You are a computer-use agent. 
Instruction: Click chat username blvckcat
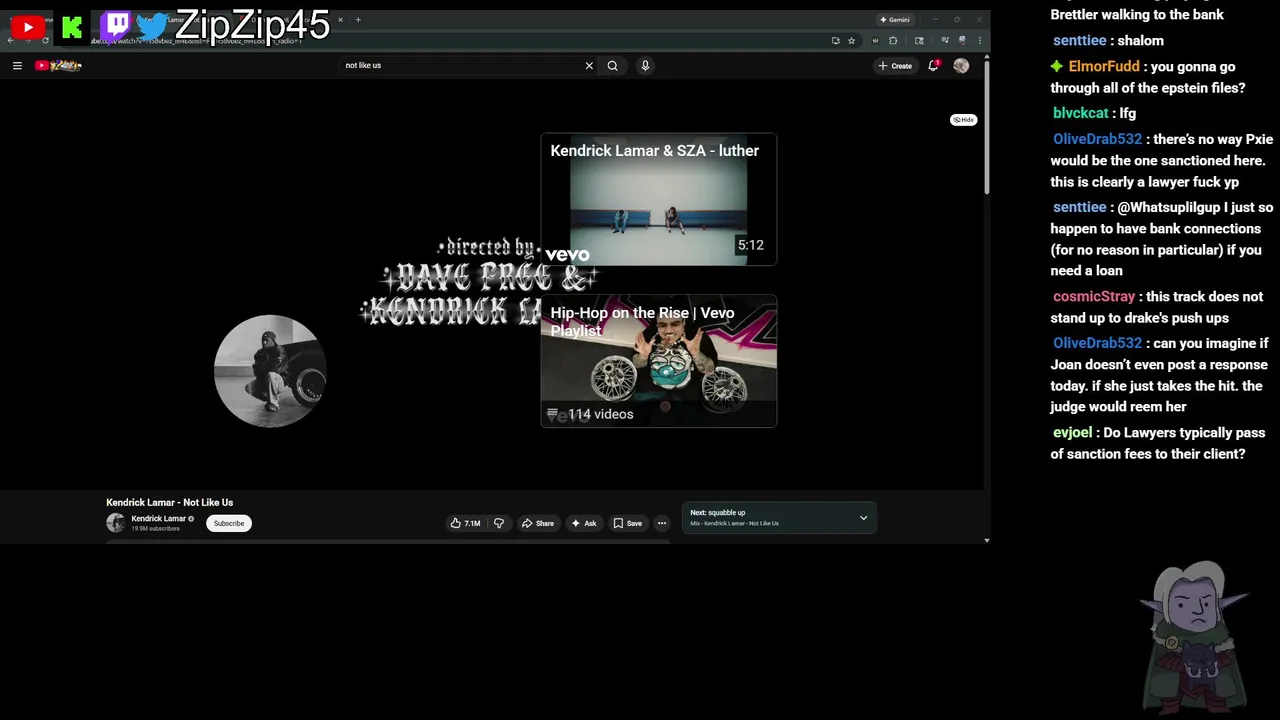point(1080,113)
